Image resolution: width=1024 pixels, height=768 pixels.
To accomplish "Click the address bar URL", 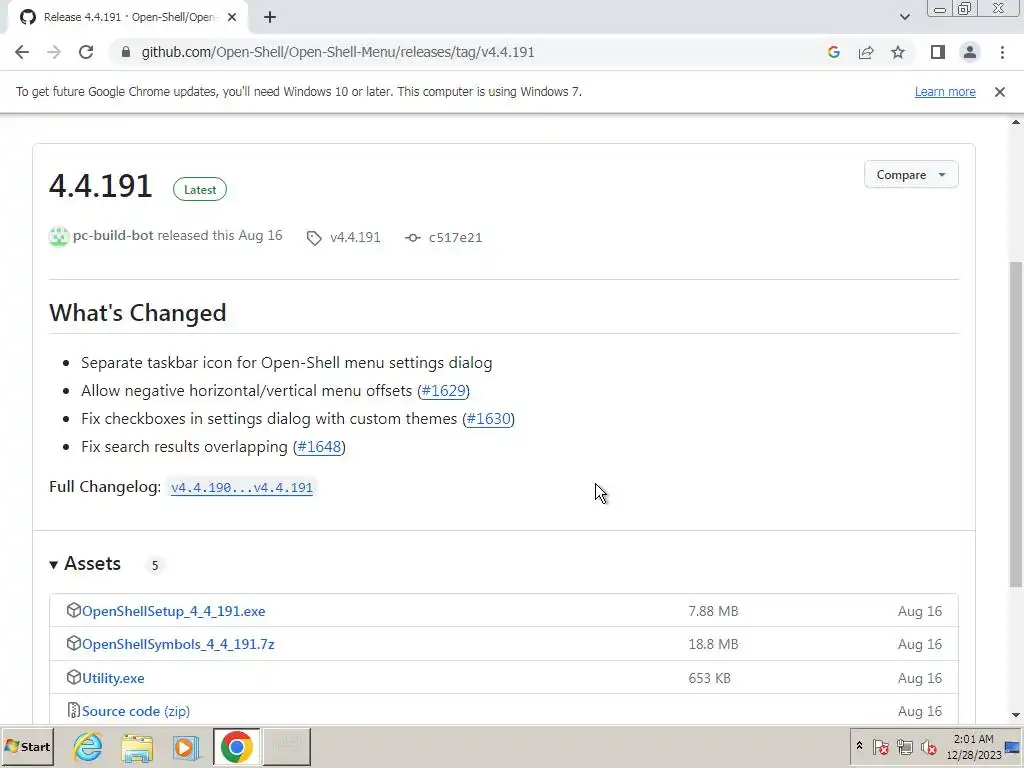I will pyautogui.click(x=338, y=52).
